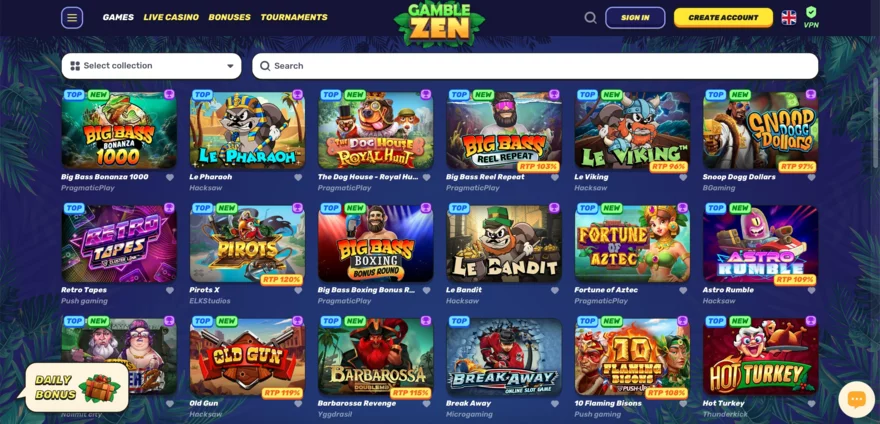880x424 pixels.
Task: Go to Live Casino section
Action: coord(171,17)
